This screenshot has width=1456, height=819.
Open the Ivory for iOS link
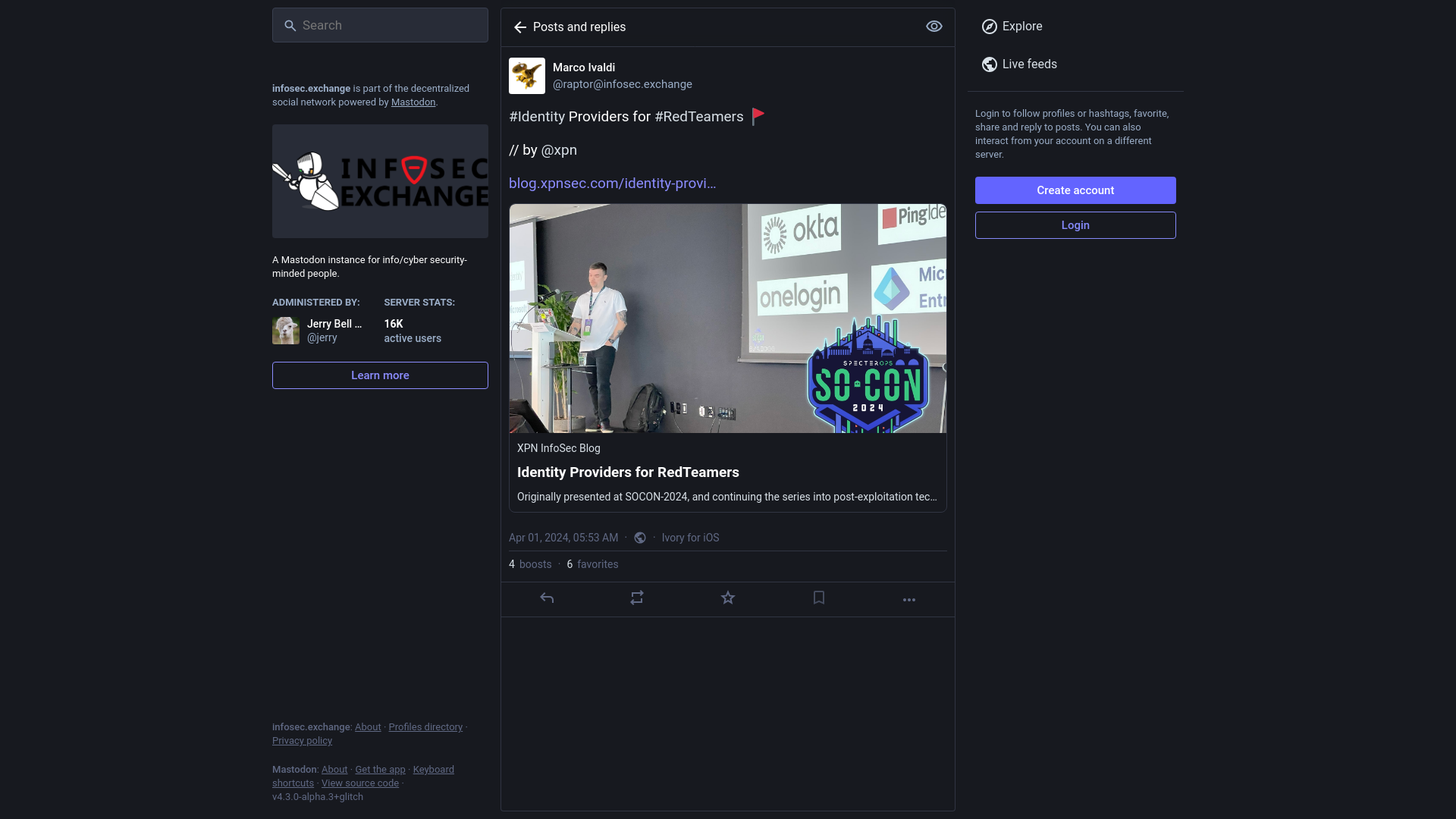click(690, 538)
